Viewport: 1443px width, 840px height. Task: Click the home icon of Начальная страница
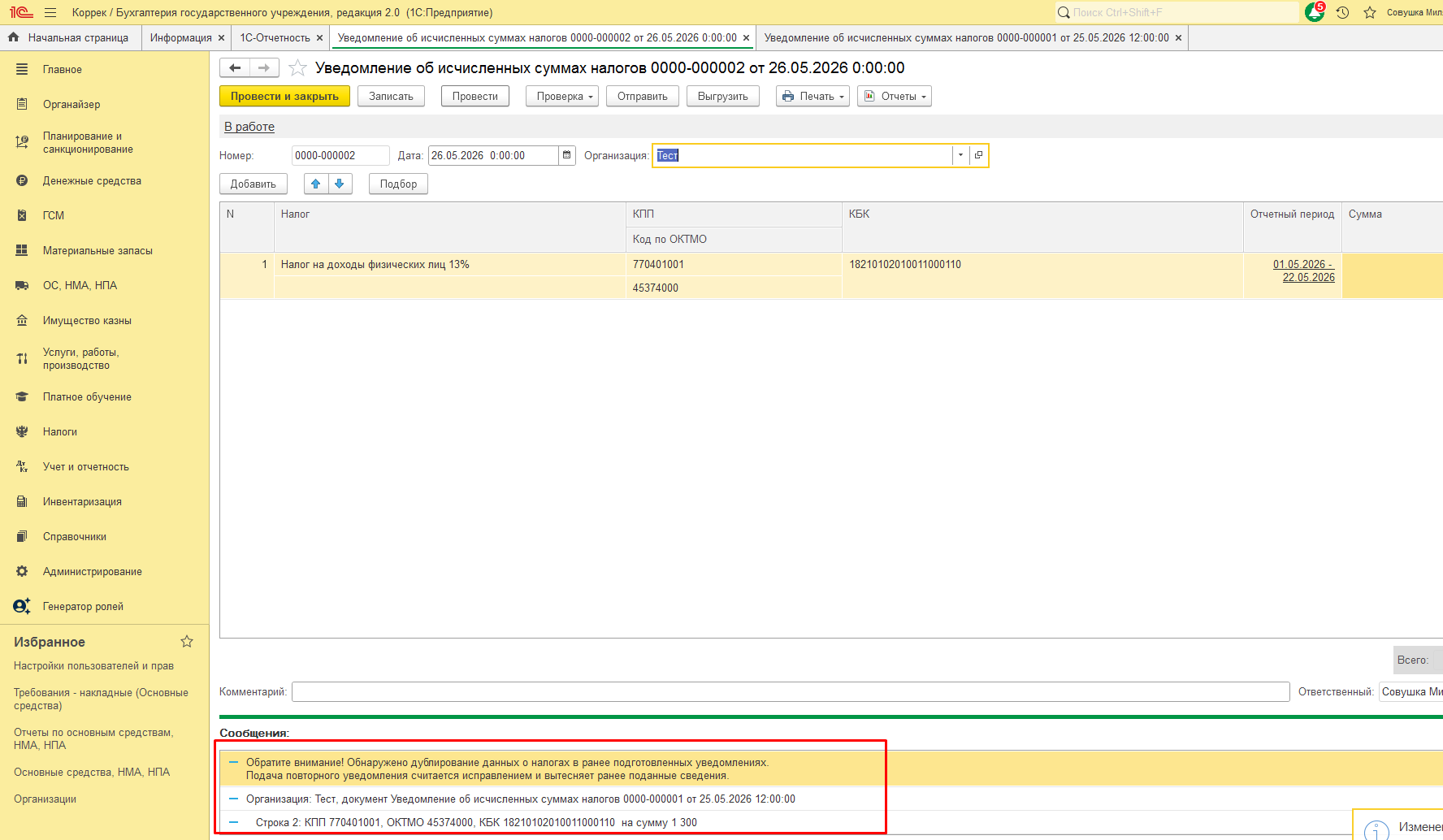click(14, 37)
